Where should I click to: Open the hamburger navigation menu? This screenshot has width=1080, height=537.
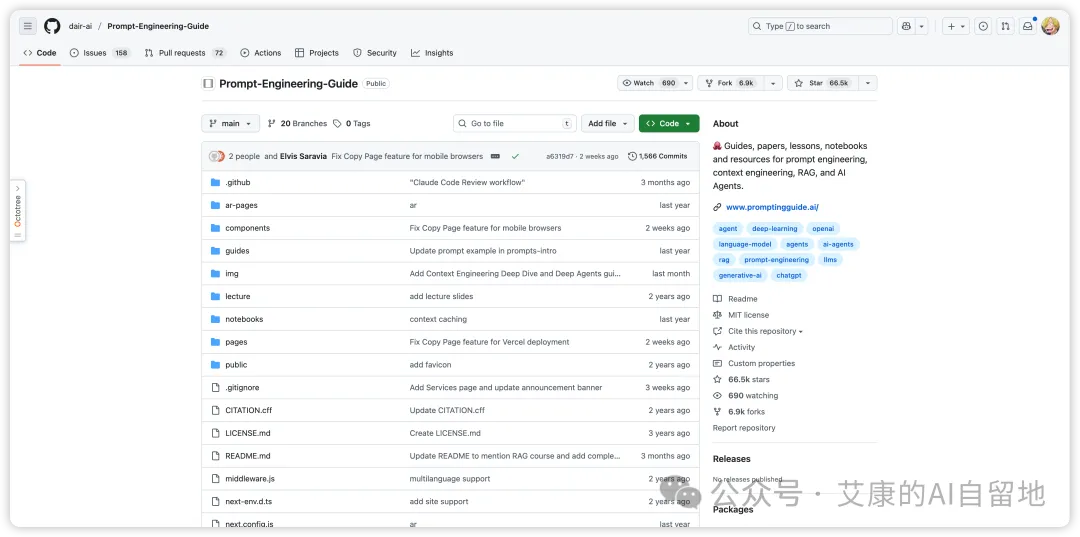(28, 26)
